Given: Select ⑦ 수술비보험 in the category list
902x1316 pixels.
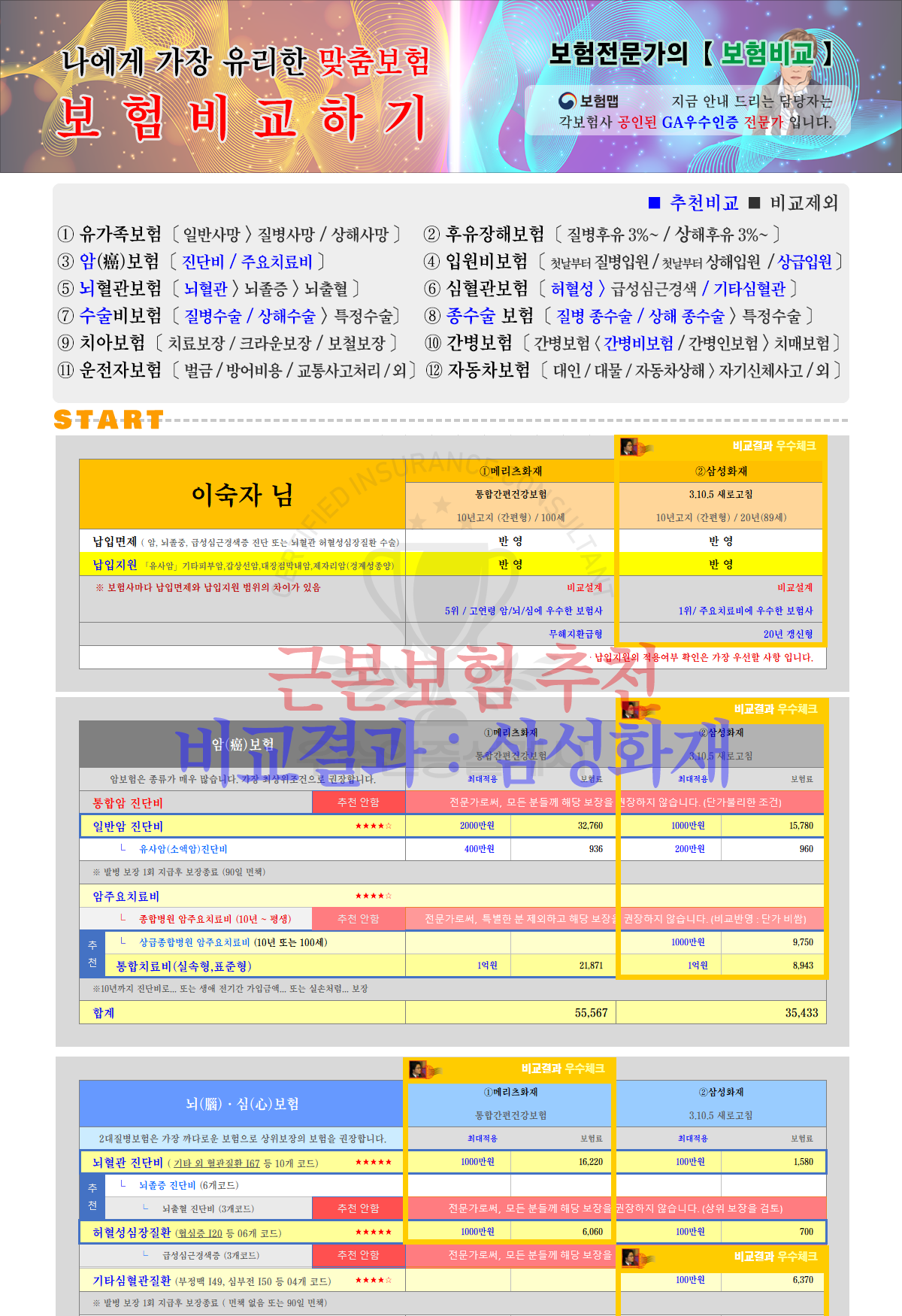Looking at the screenshot, I should click(x=110, y=316).
